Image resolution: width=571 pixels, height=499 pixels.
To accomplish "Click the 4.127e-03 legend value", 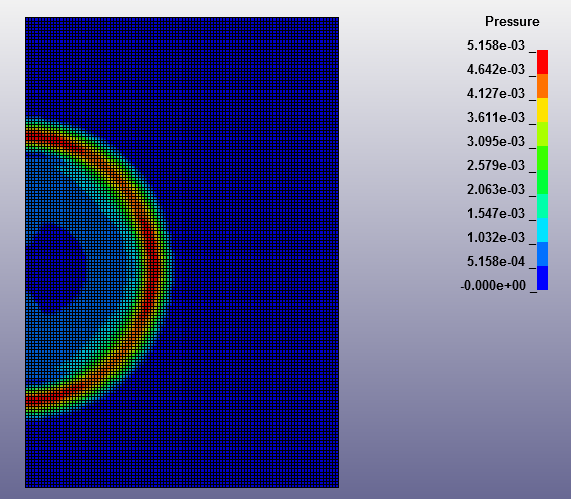I will coord(496,94).
